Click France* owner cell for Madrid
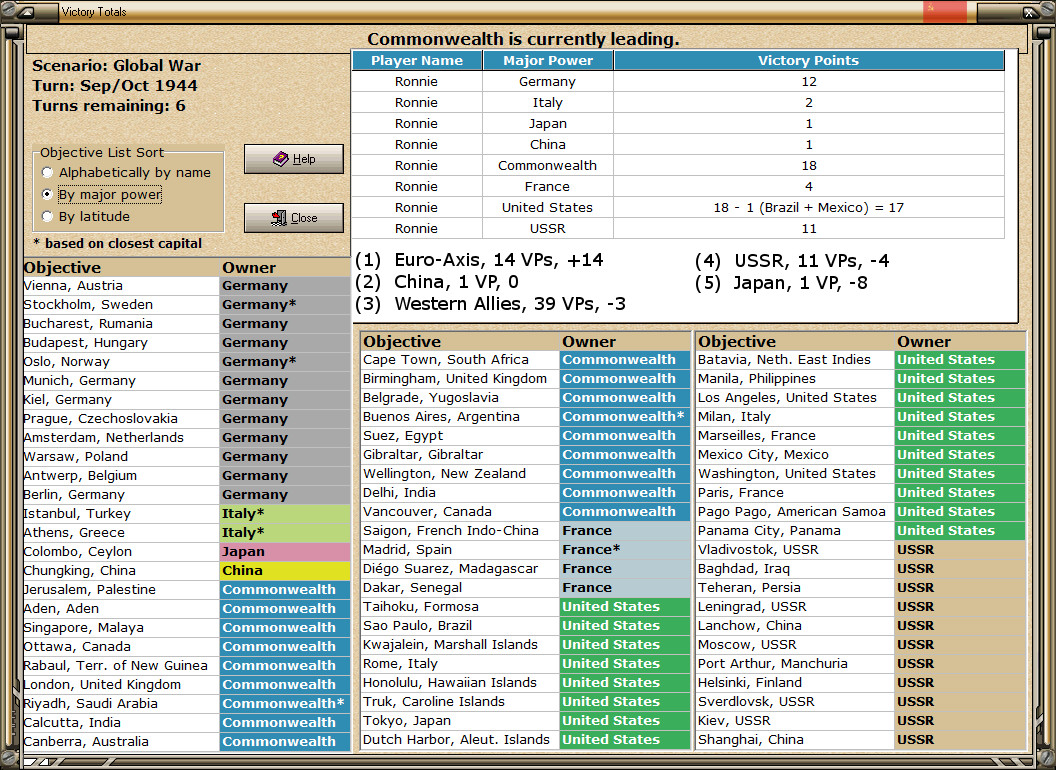 tap(624, 550)
